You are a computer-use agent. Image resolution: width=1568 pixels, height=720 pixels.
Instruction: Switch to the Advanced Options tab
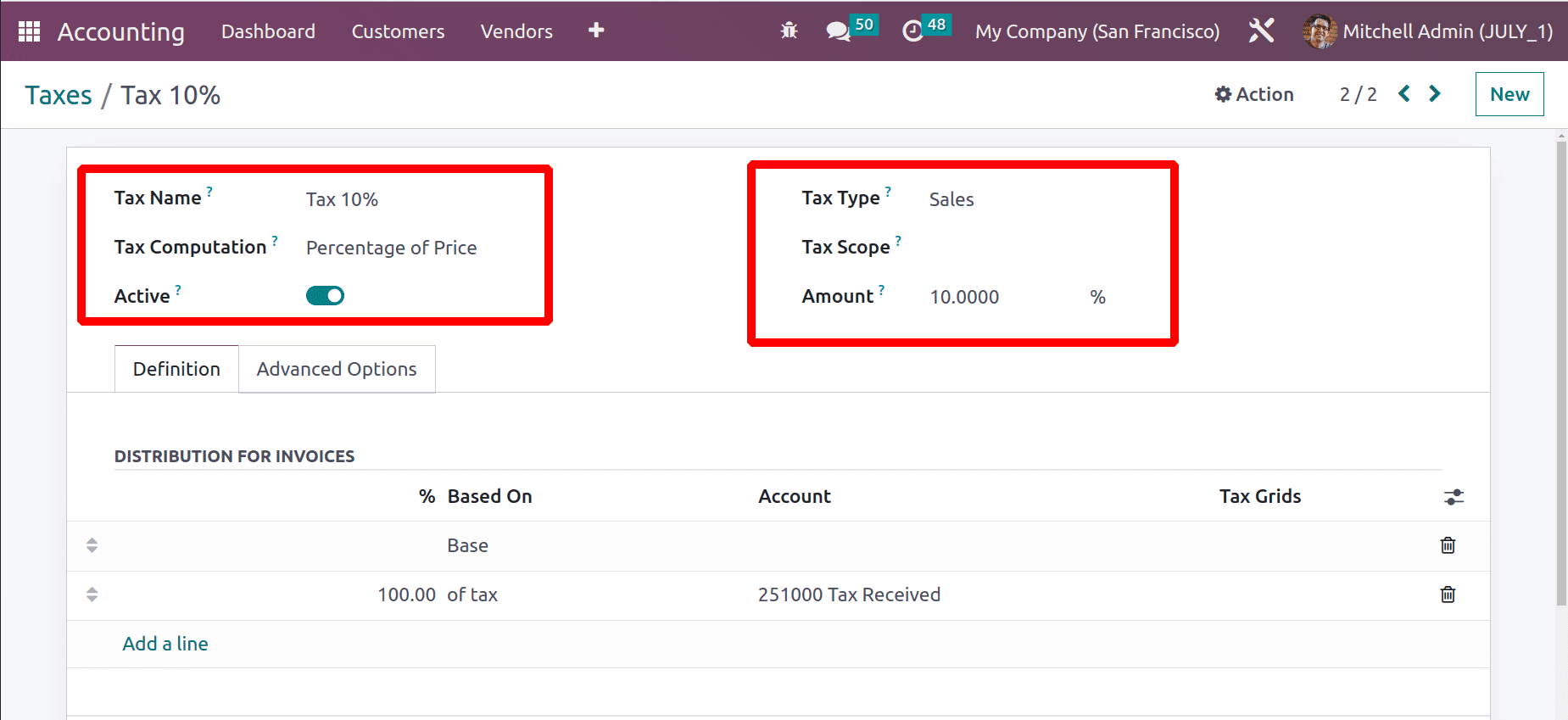pos(337,369)
